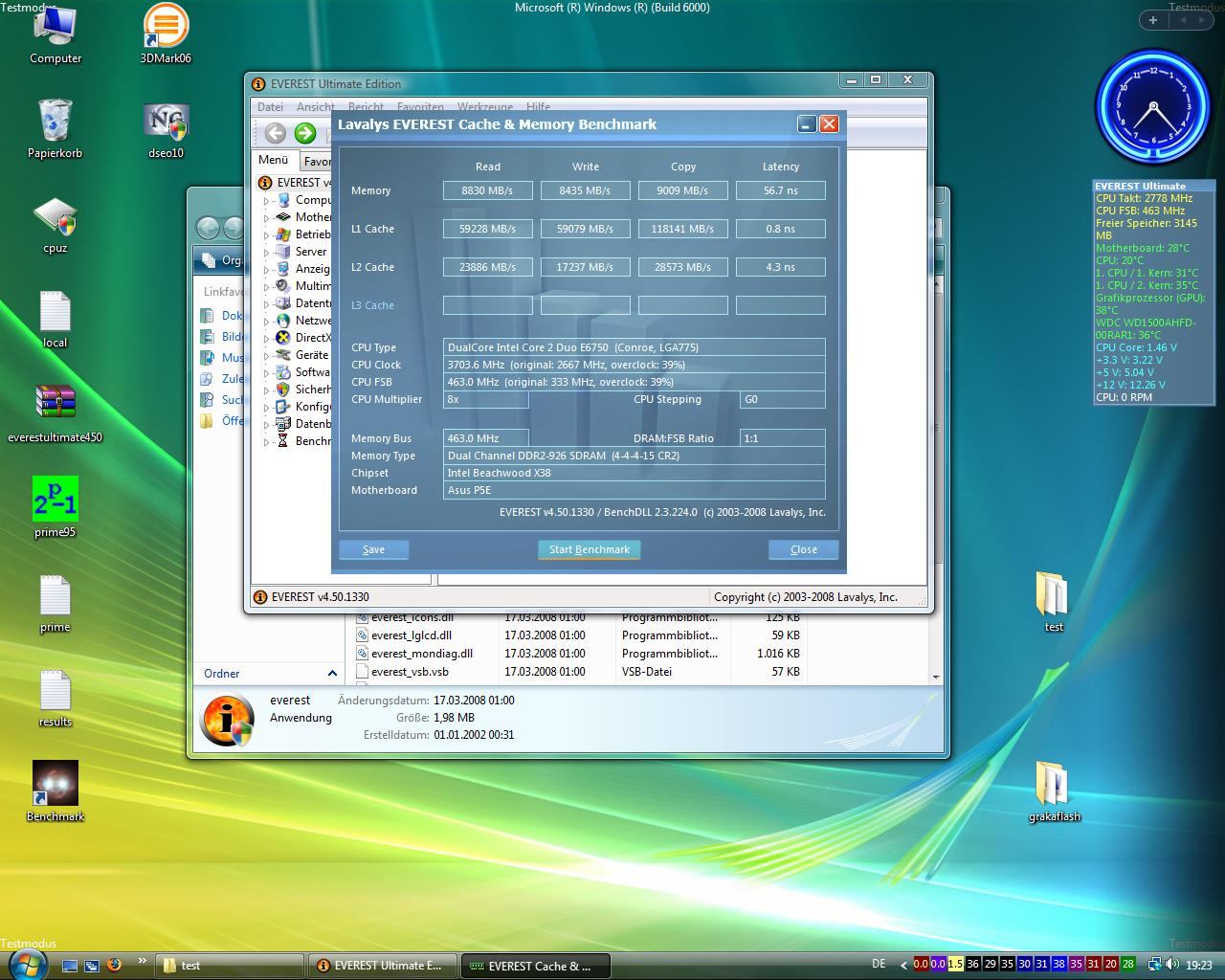This screenshot has height=980, width=1225.
Task: Switch to EVEREST Ultimate Edition taskbar button
Action: pos(385,966)
